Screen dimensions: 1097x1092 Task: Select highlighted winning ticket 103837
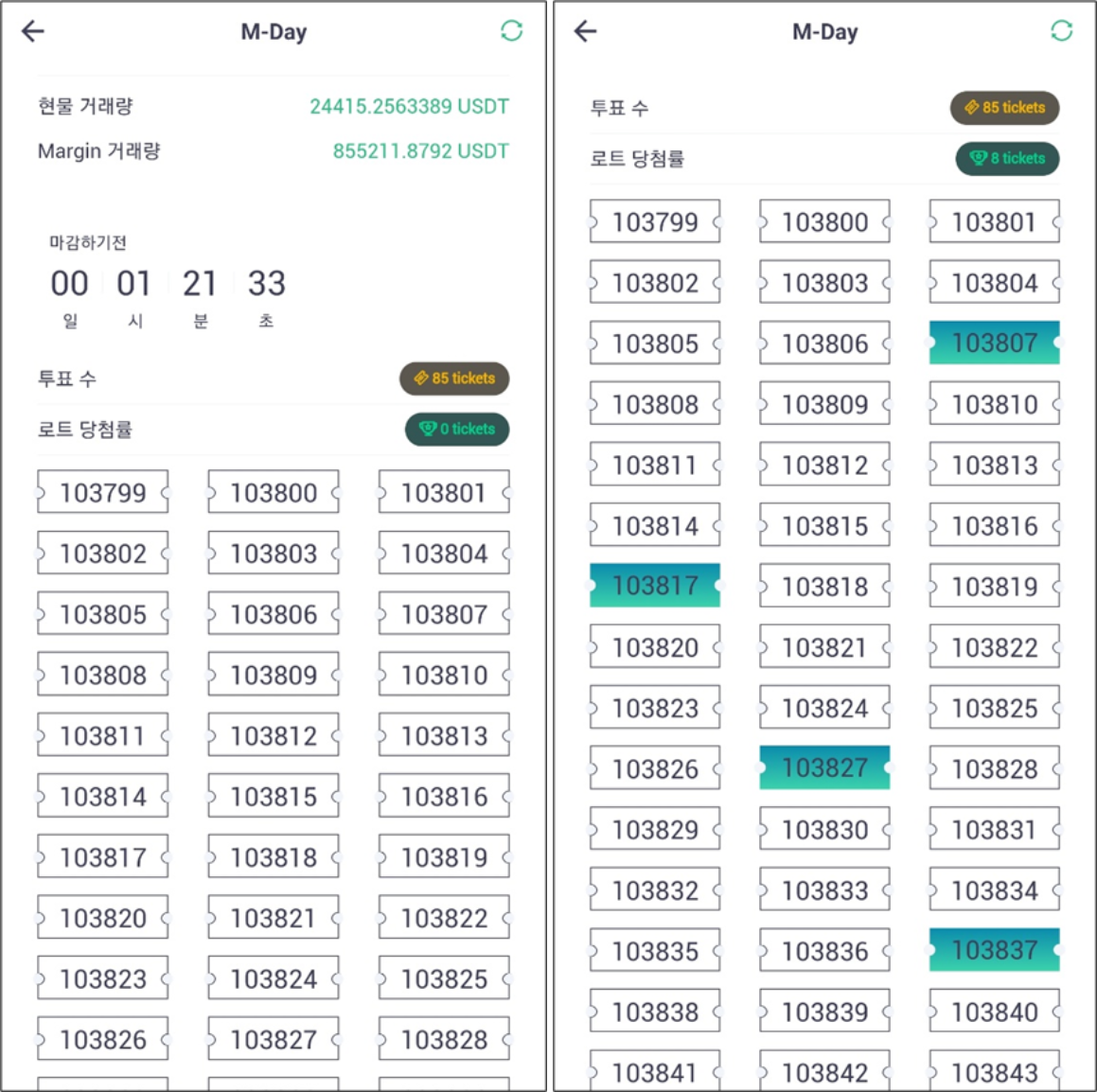[994, 950]
